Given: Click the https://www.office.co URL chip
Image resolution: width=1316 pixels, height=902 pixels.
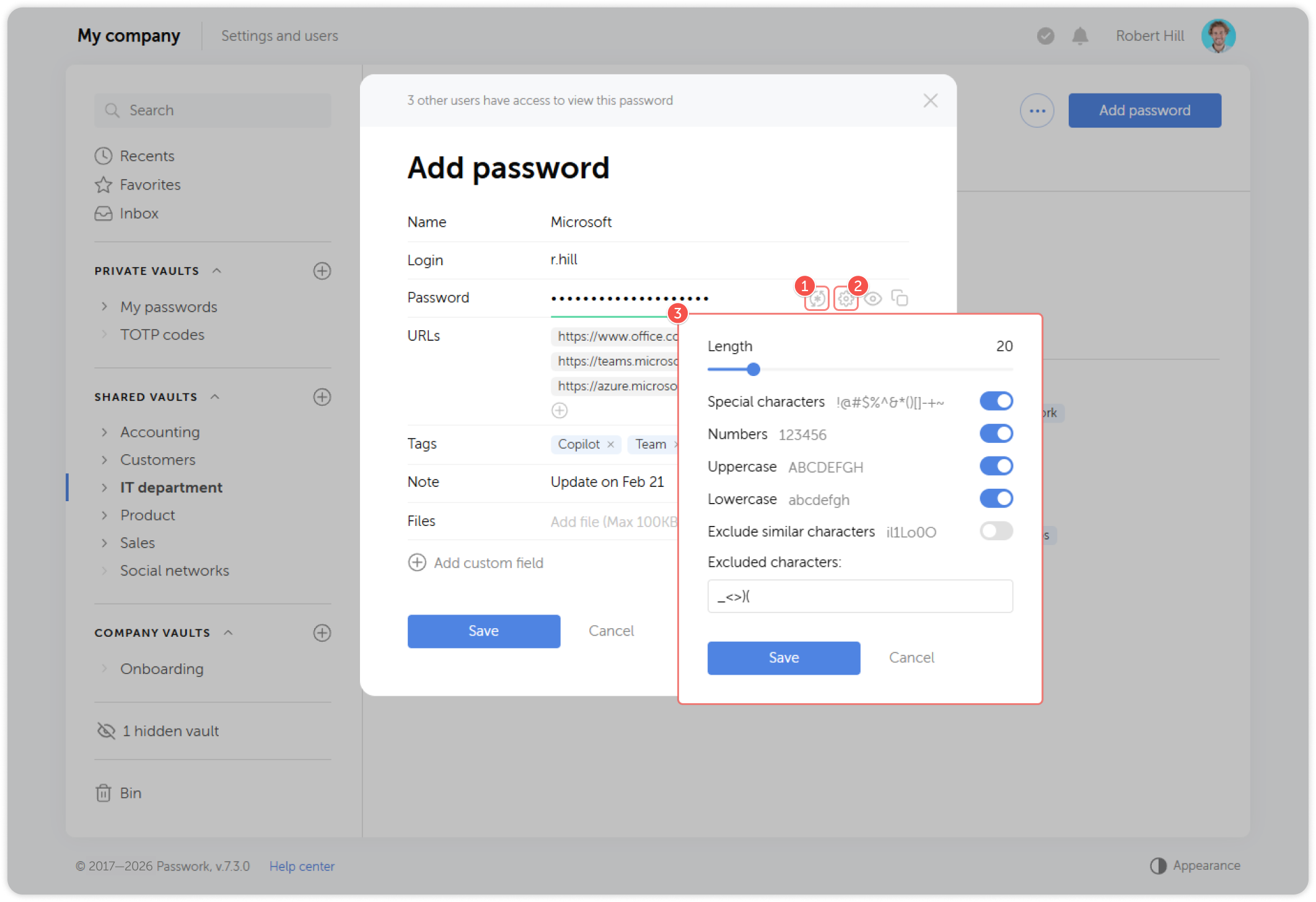Looking at the screenshot, I should (615, 336).
